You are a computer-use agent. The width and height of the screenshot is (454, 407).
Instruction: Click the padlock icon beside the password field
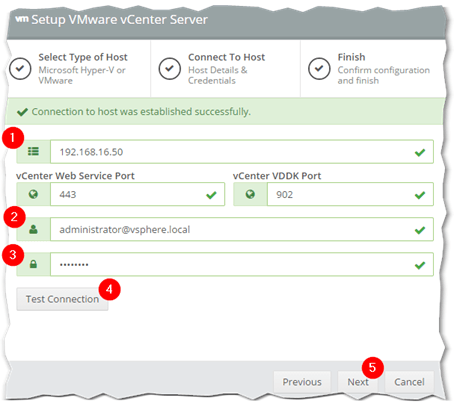[33, 265]
